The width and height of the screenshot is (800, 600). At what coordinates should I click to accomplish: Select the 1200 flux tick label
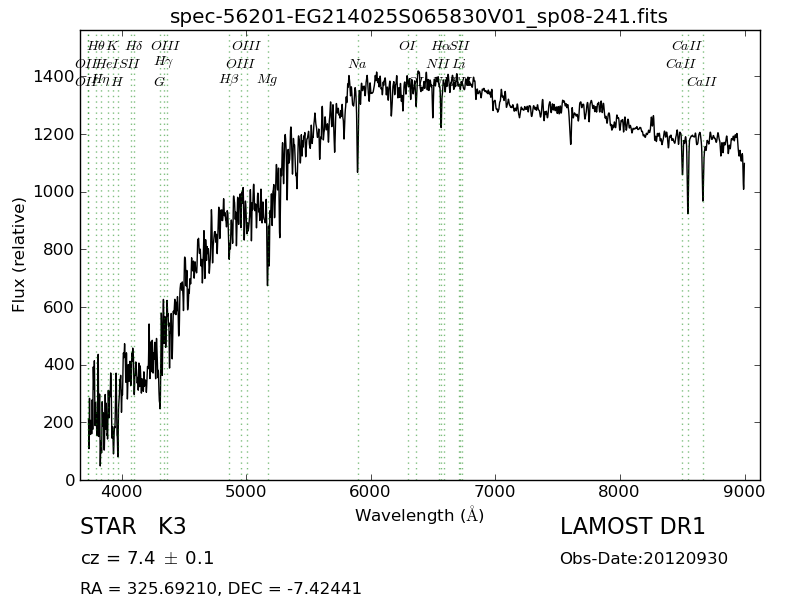tap(54, 134)
